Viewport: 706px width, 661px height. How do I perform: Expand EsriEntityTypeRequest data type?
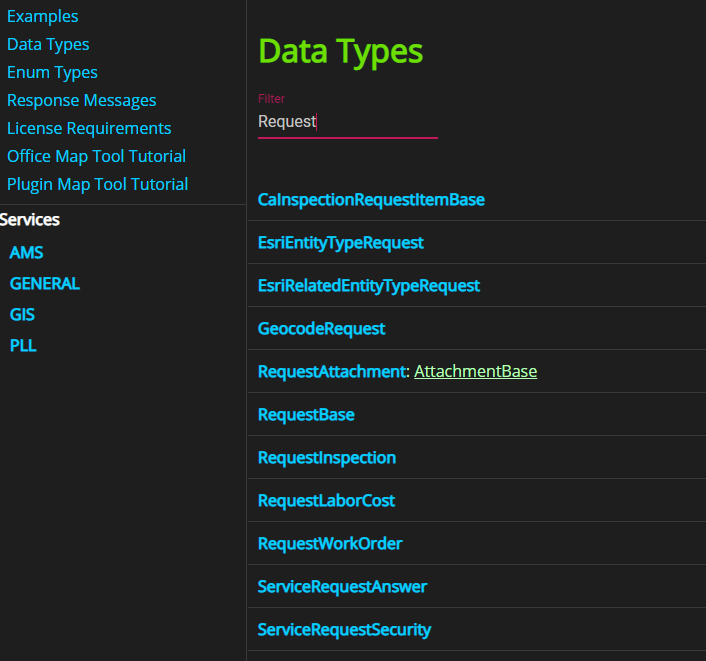click(340, 243)
